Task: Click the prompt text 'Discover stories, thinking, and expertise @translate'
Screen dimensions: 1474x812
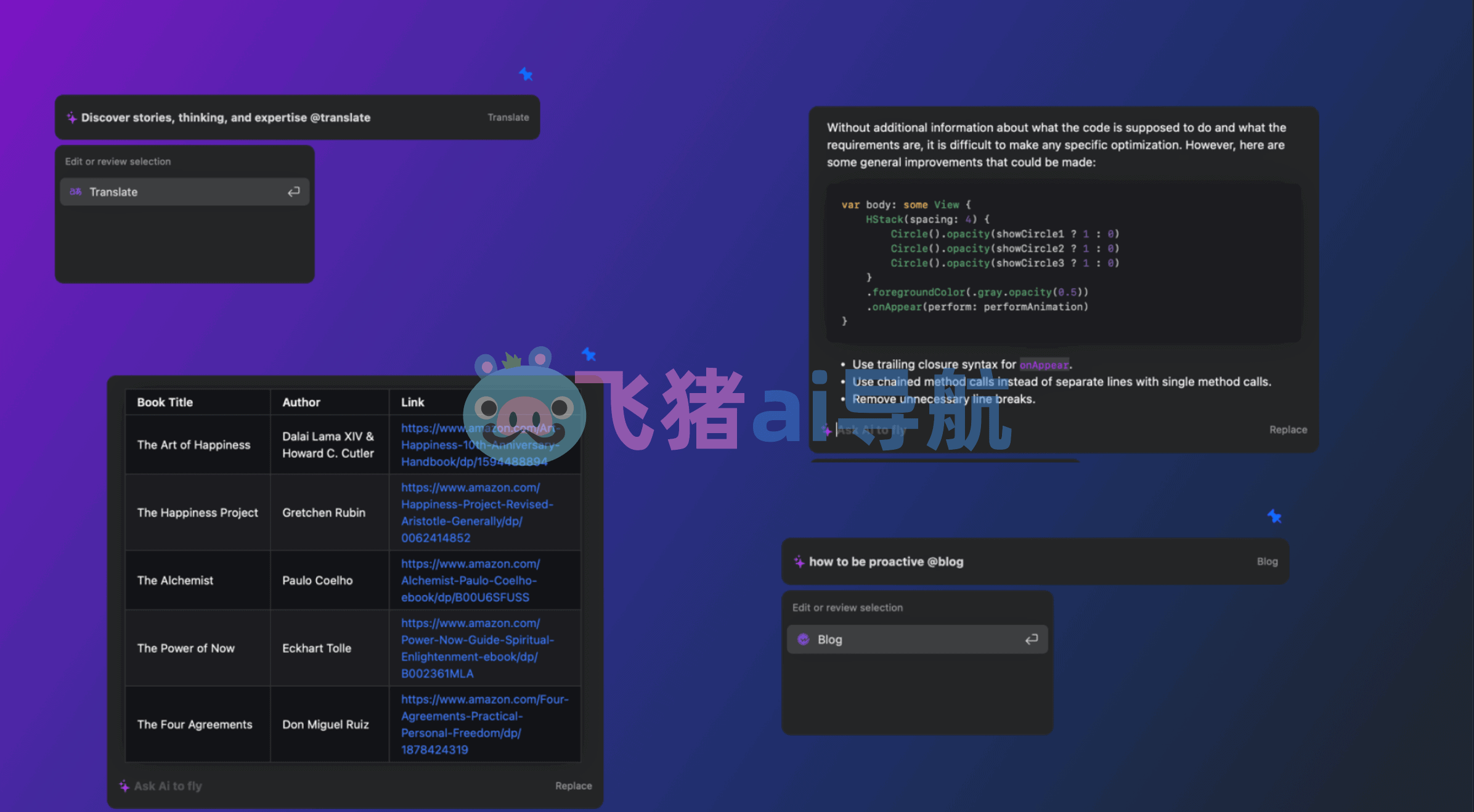Action: (x=226, y=118)
